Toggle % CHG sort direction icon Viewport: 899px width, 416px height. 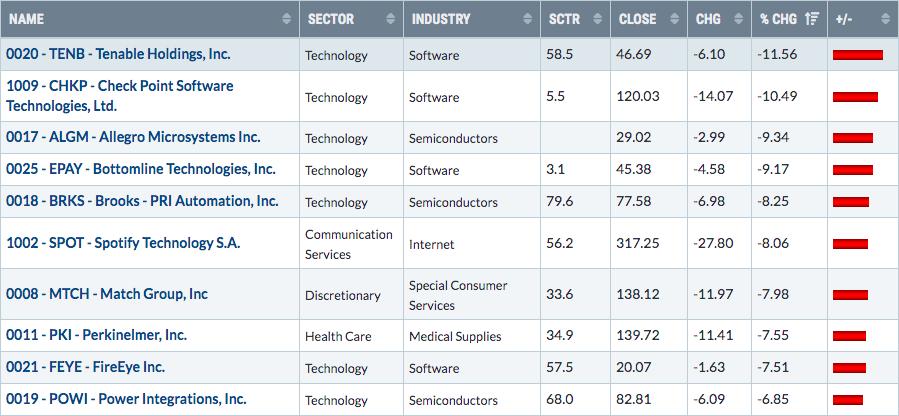click(x=811, y=18)
